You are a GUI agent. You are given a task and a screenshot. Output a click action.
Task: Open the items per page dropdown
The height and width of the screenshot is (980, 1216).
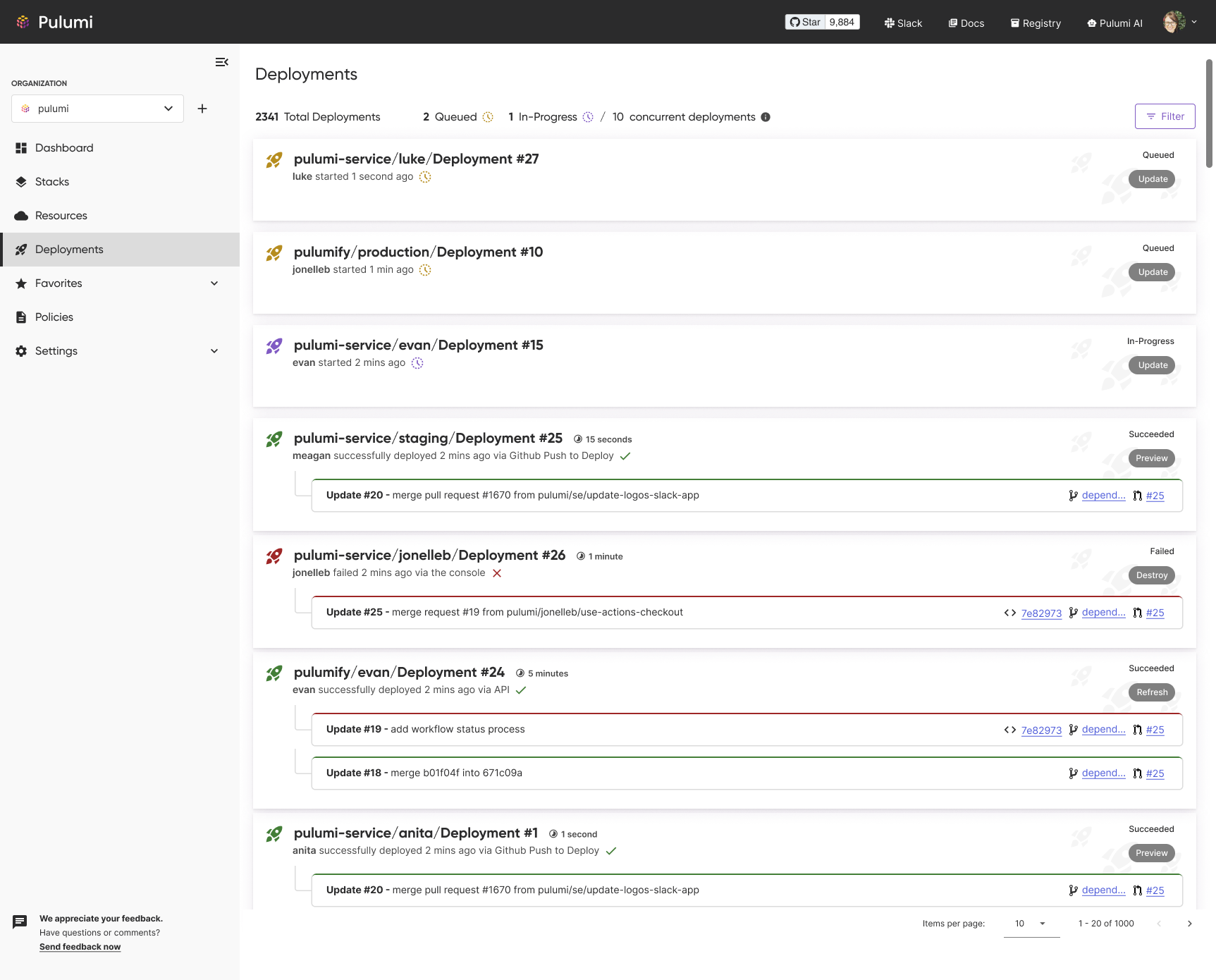1031,924
